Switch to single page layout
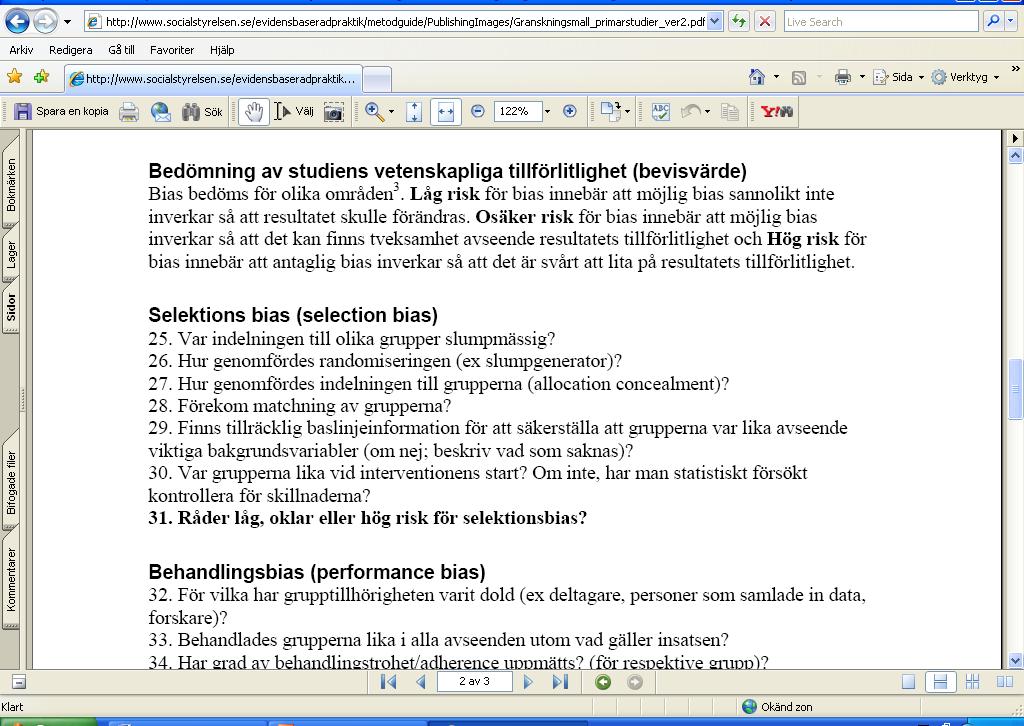 [x=908, y=682]
